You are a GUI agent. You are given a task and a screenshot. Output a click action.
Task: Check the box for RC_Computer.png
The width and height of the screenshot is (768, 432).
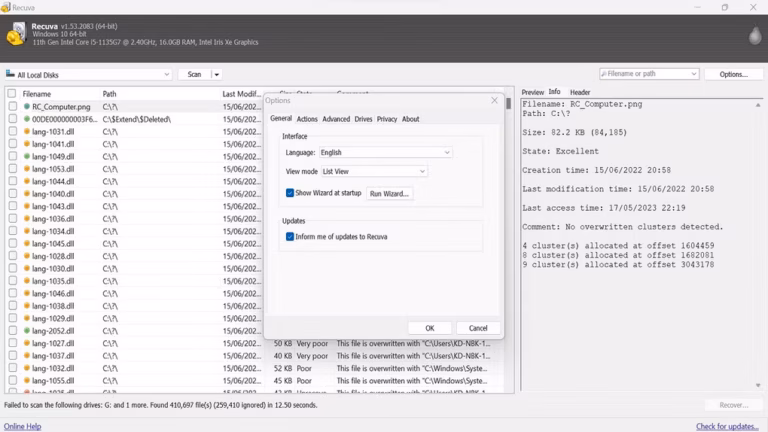click(x=13, y=106)
